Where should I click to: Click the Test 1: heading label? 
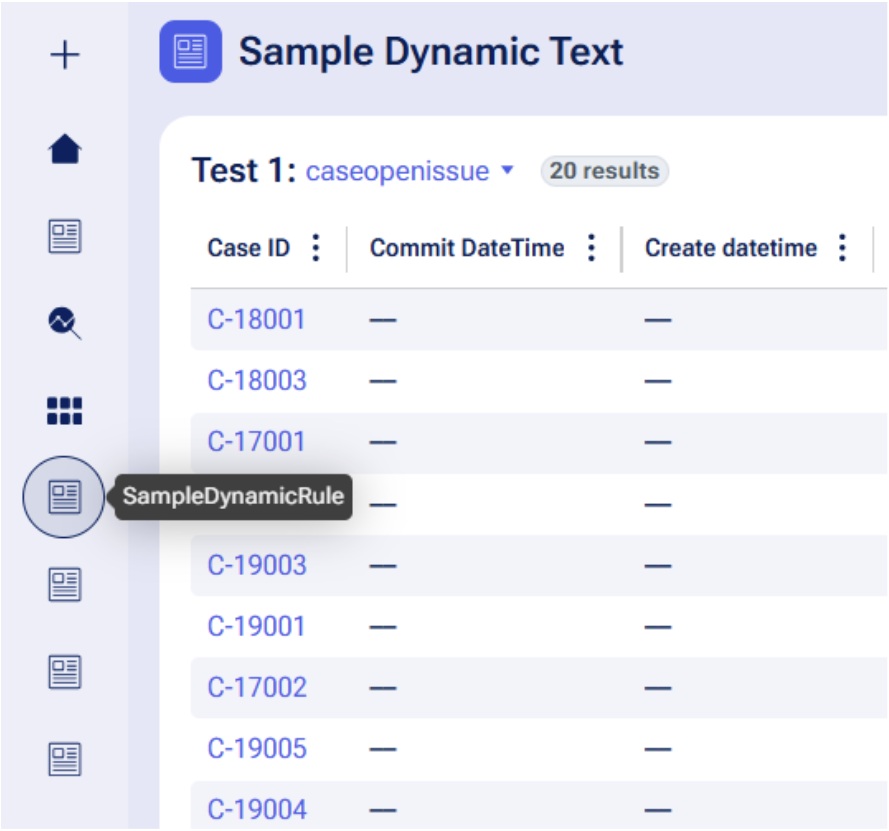tap(244, 170)
